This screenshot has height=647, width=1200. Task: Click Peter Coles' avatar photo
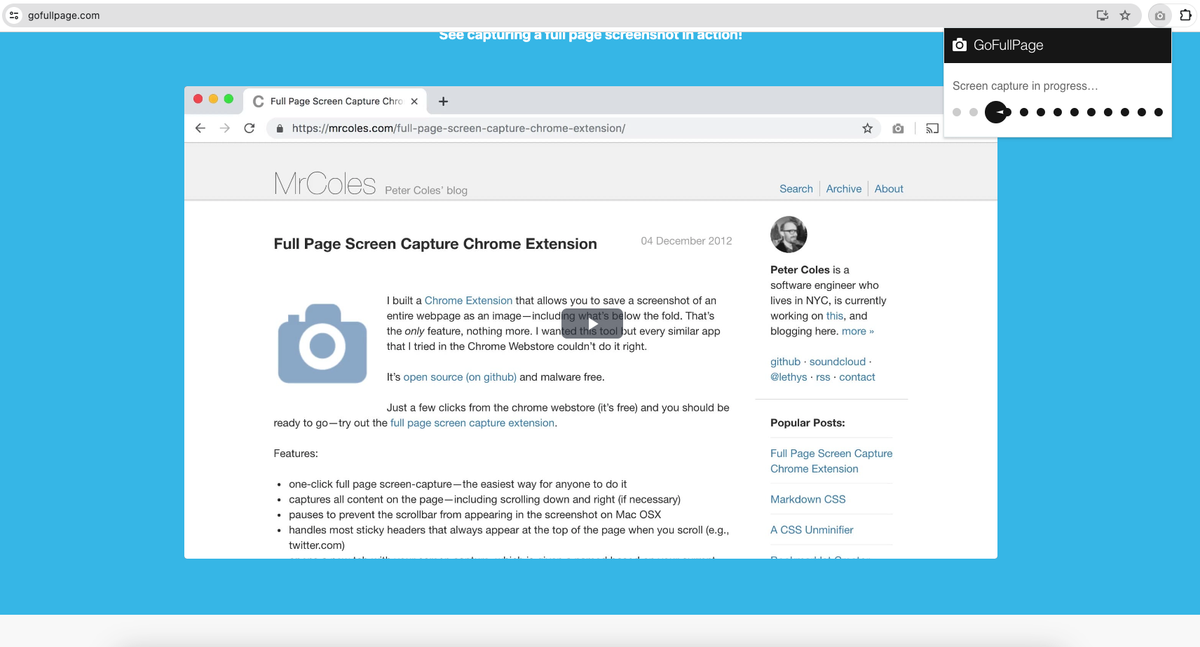tap(788, 234)
